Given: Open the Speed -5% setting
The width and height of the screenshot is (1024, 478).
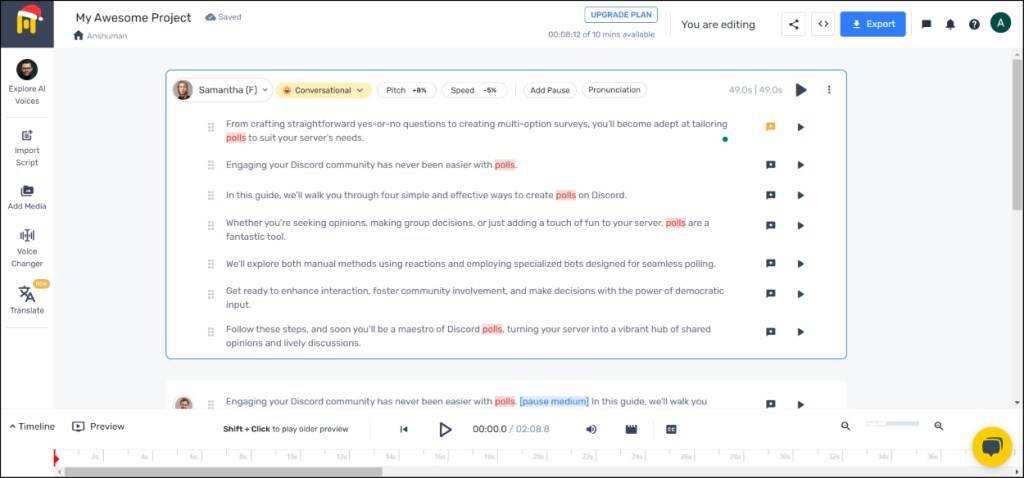Looking at the screenshot, I should (474, 90).
